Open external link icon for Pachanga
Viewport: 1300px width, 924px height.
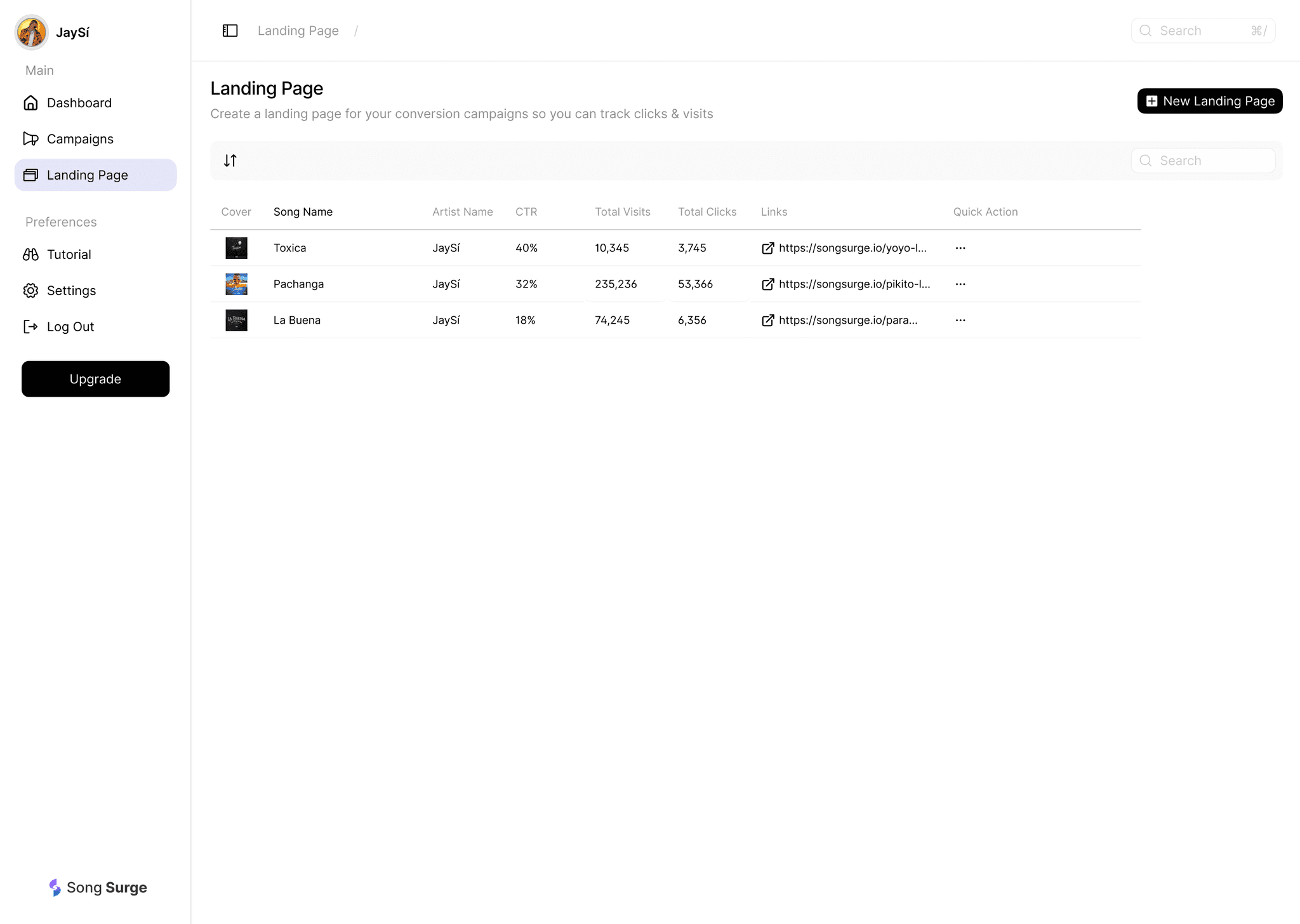[x=767, y=284]
